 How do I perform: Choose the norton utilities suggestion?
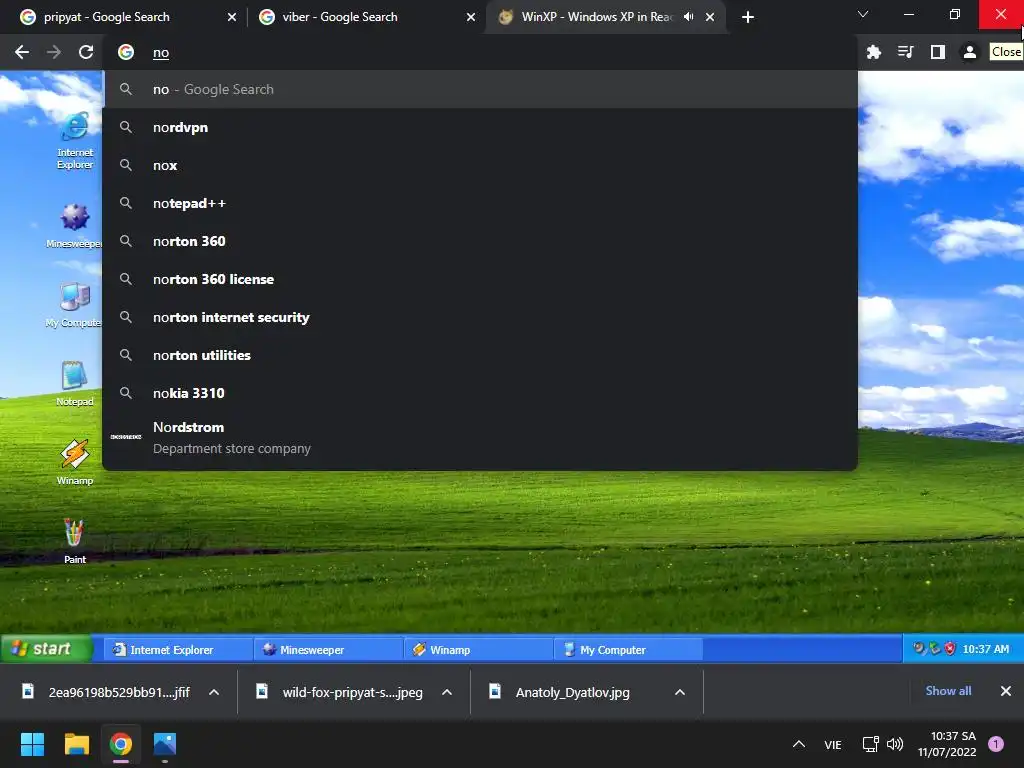[x=480, y=355]
